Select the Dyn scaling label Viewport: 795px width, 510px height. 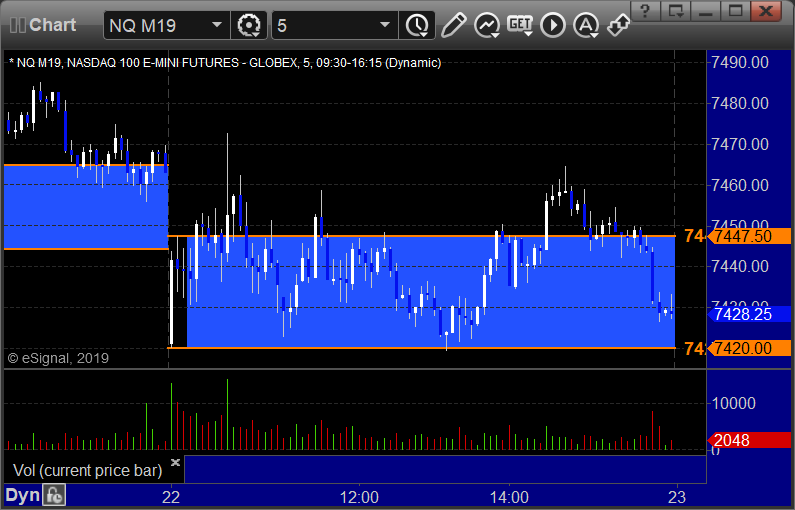coord(22,495)
